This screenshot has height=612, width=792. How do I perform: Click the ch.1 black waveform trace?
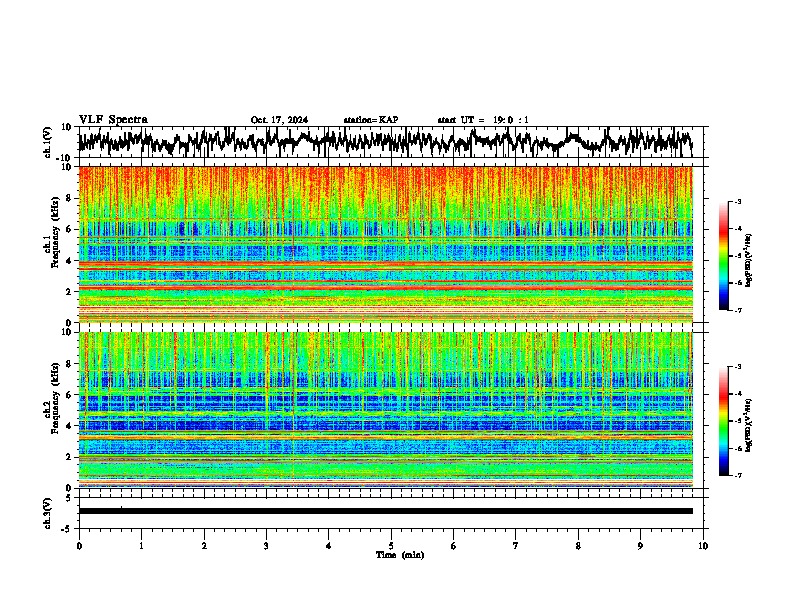(385, 142)
